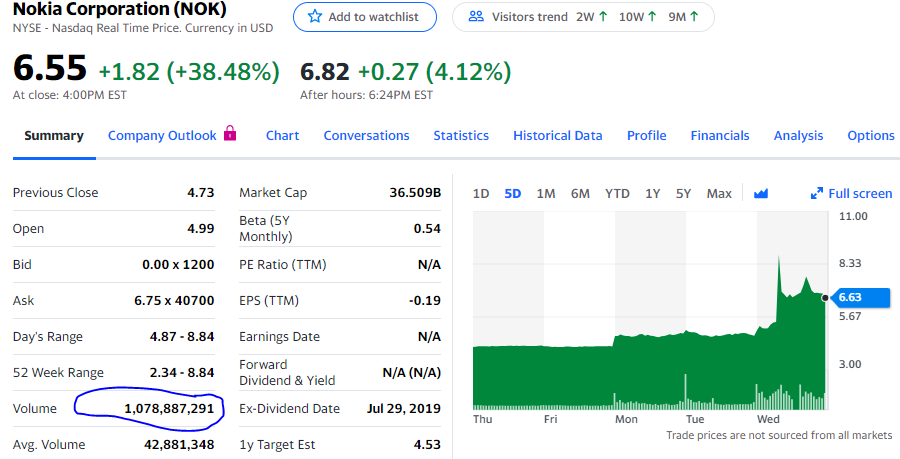The height and width of the screenshot is (459, 900).
Task: Open the Summary tab
Action: [x=54, y=135]
